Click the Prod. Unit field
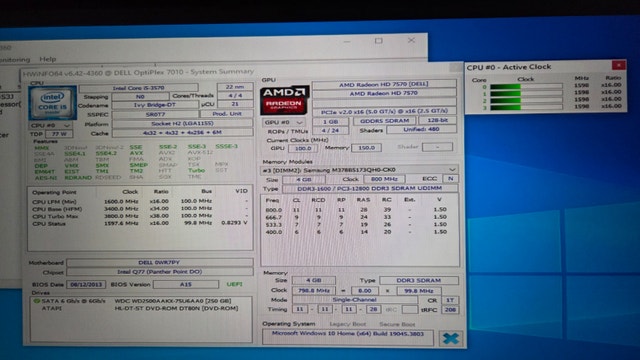This screenshot has width=640, height=360. [x=227, y=114]
